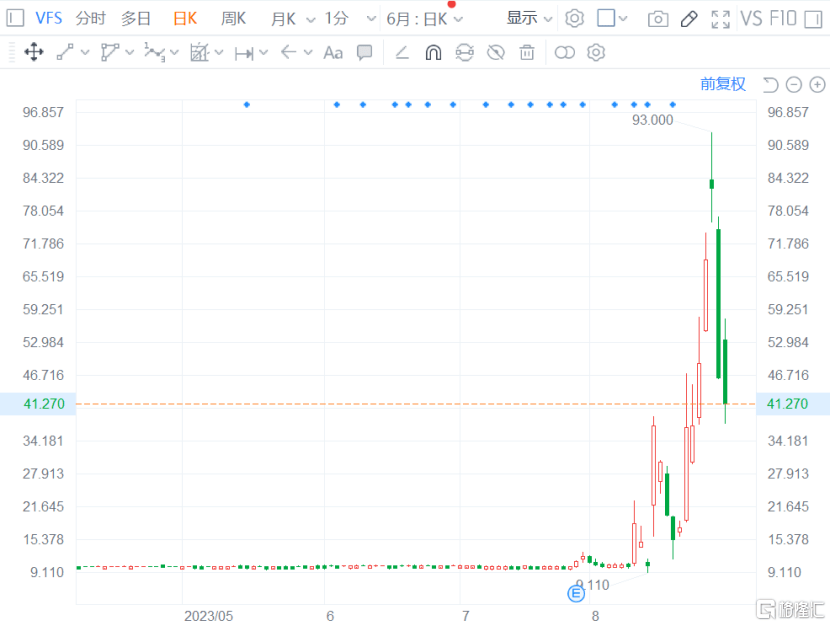Switch to the 周K weekly tab
Screen dimensions: 831x626
(x=233, y=19)
